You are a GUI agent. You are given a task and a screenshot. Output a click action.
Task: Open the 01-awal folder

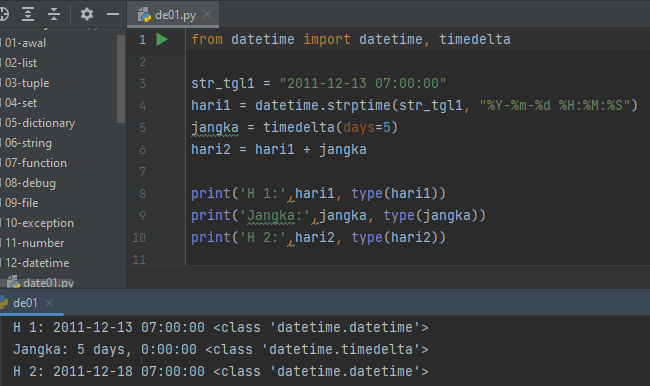(25, 43)
